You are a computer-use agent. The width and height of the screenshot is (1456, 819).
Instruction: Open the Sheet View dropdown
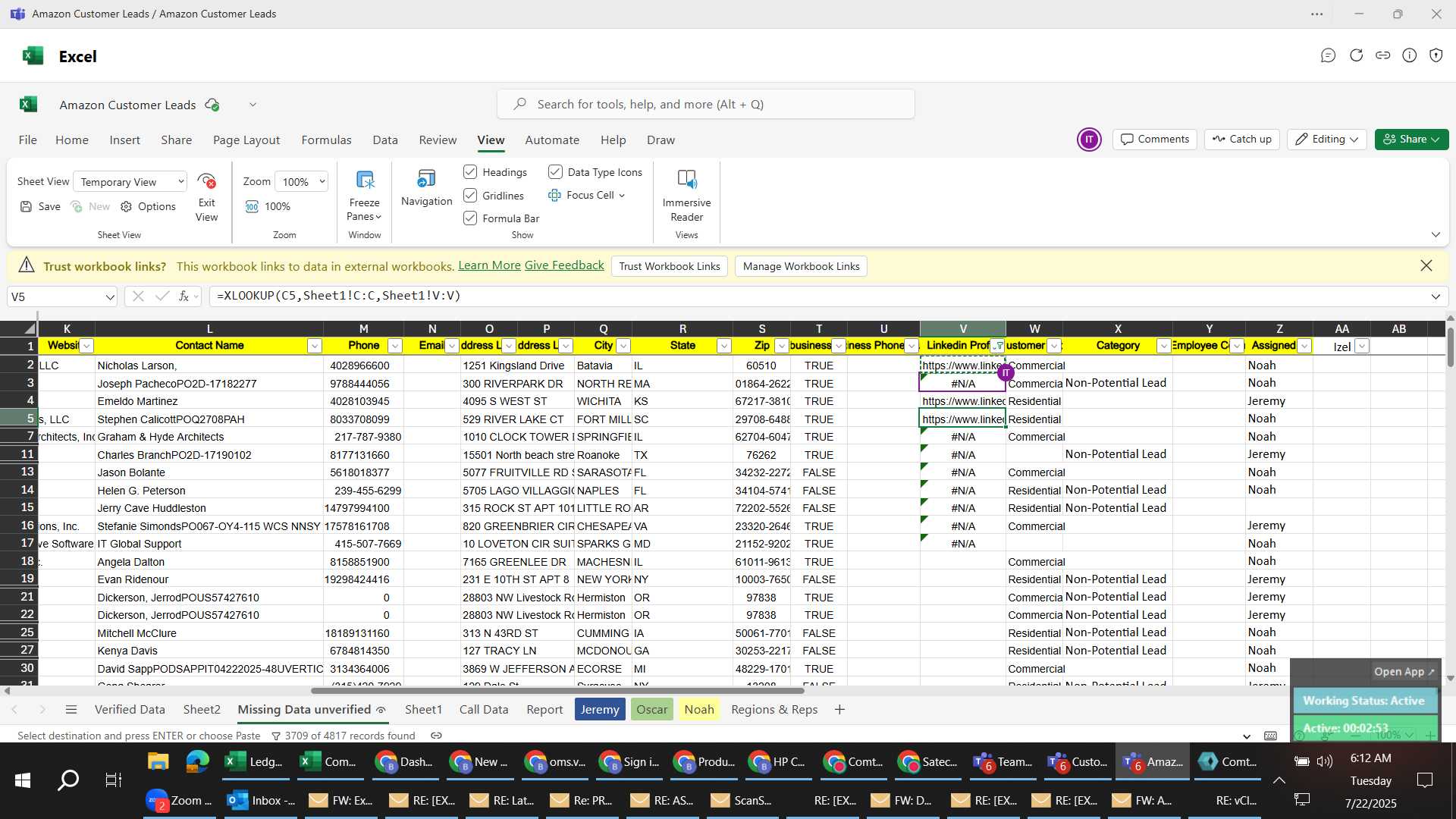tap(130, 182)
